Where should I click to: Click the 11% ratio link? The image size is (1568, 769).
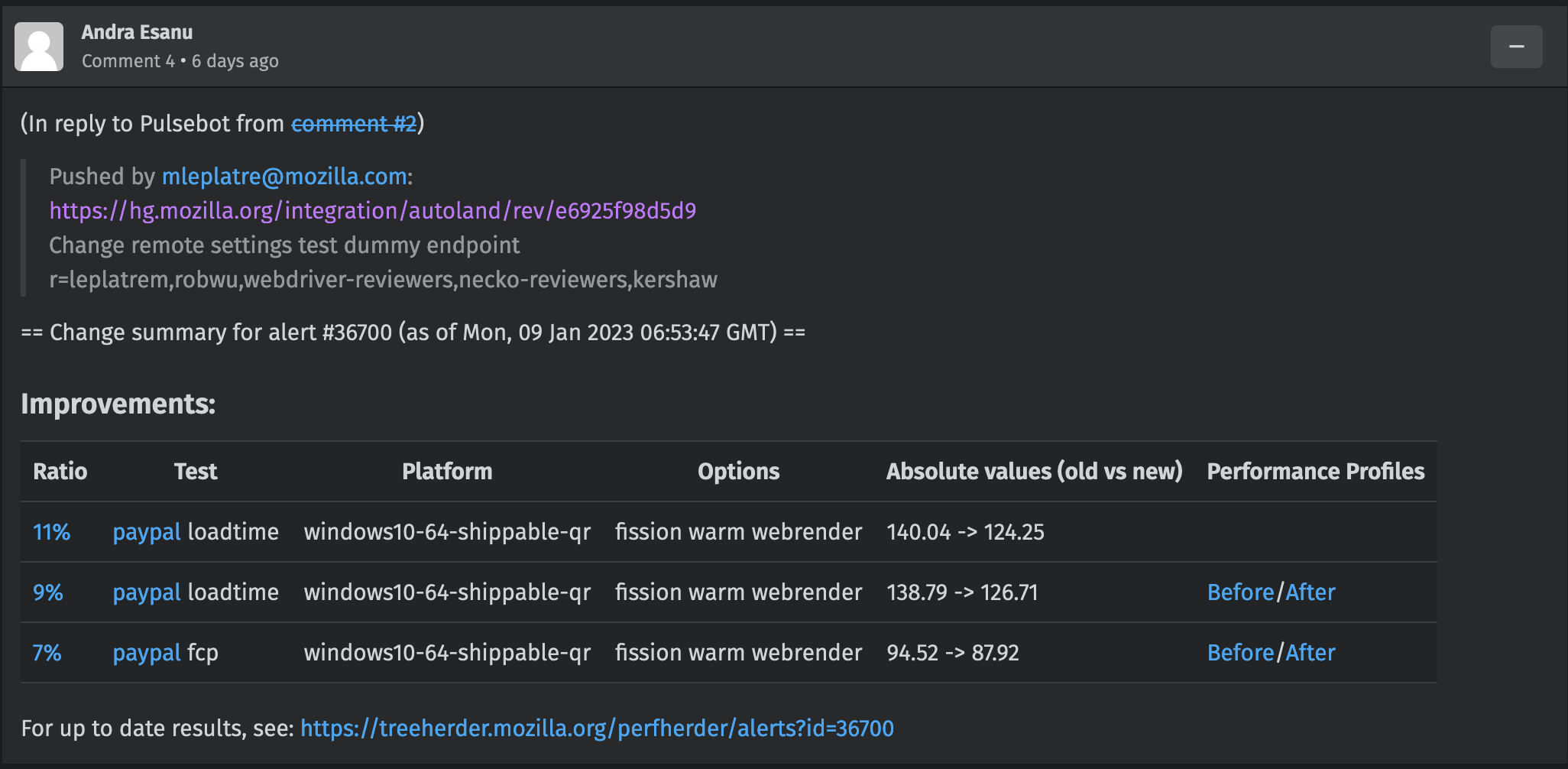pos(51,532)
